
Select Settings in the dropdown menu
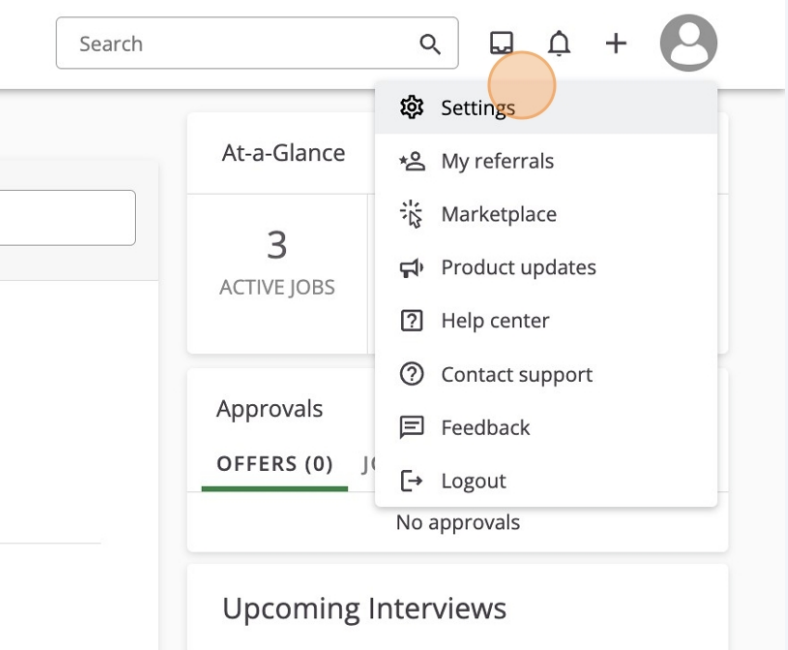[x=546, y=107]
